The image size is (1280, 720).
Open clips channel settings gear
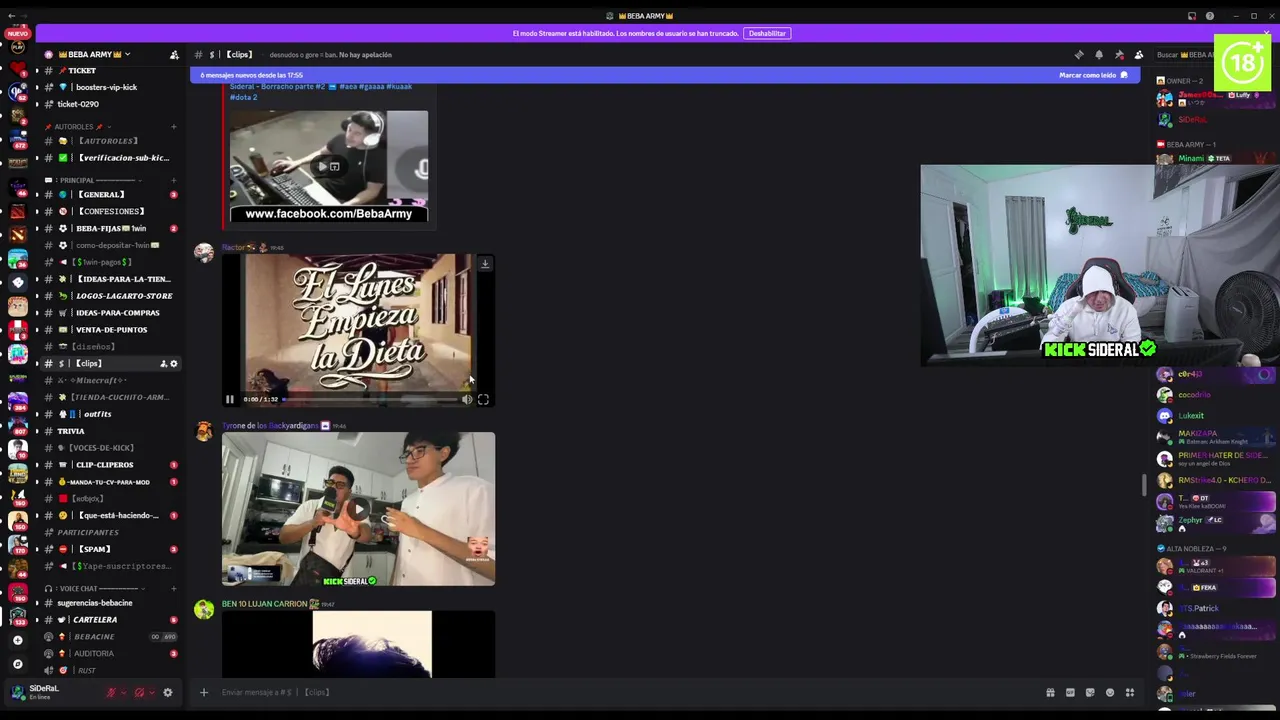click(x=174, y=364)
